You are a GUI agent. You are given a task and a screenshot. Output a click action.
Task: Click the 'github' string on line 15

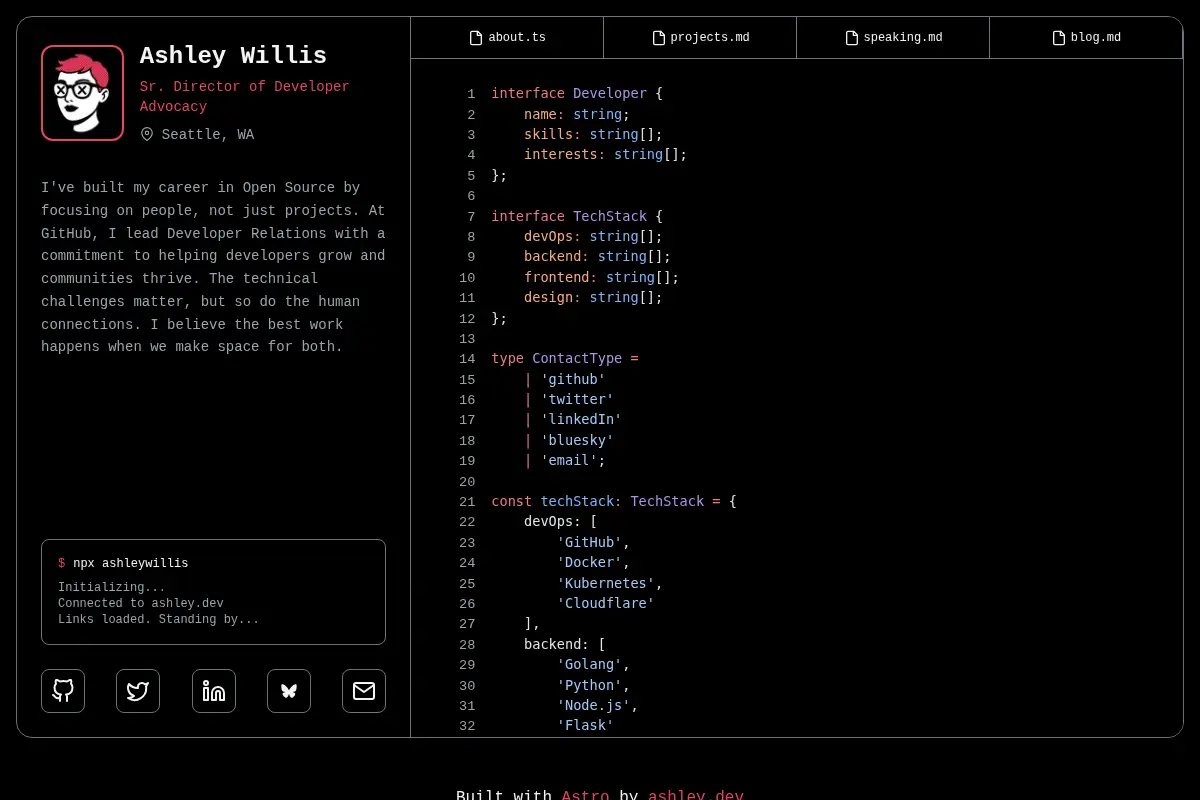pyautogui.click(x=573, y=380)
